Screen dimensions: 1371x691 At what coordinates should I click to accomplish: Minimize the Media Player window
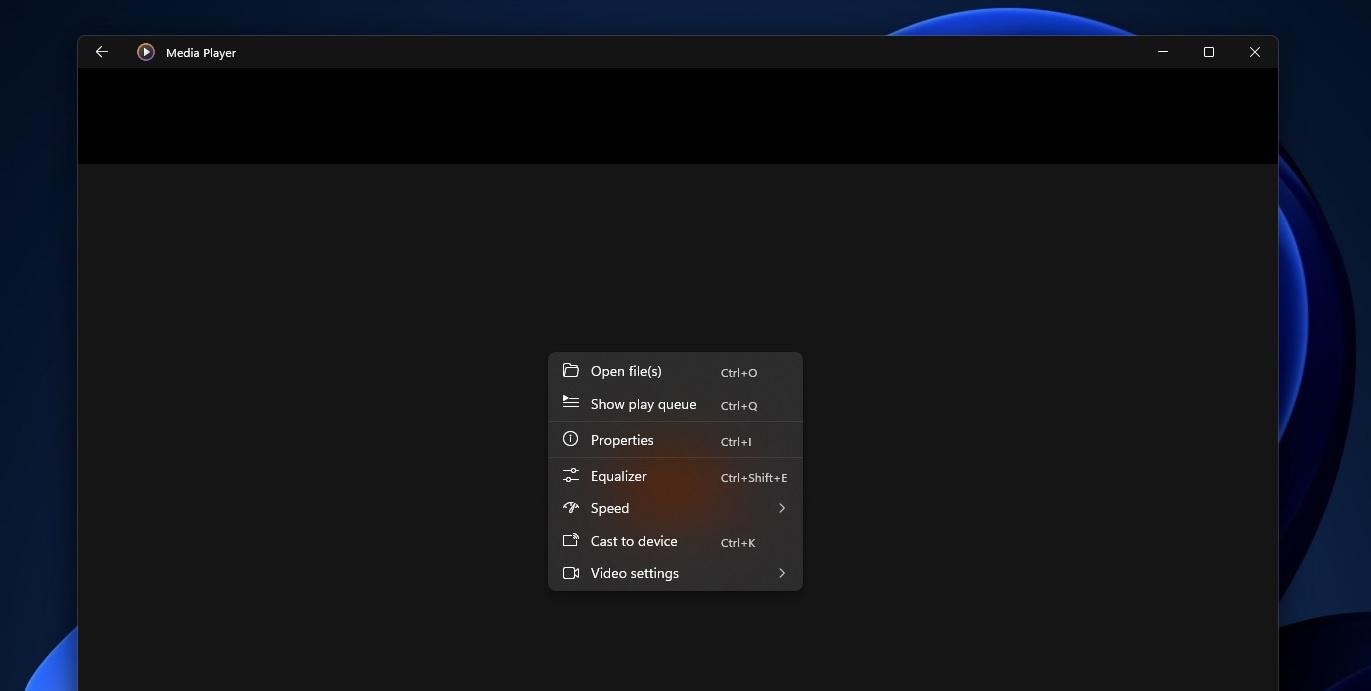click(x=1163, y=52)
